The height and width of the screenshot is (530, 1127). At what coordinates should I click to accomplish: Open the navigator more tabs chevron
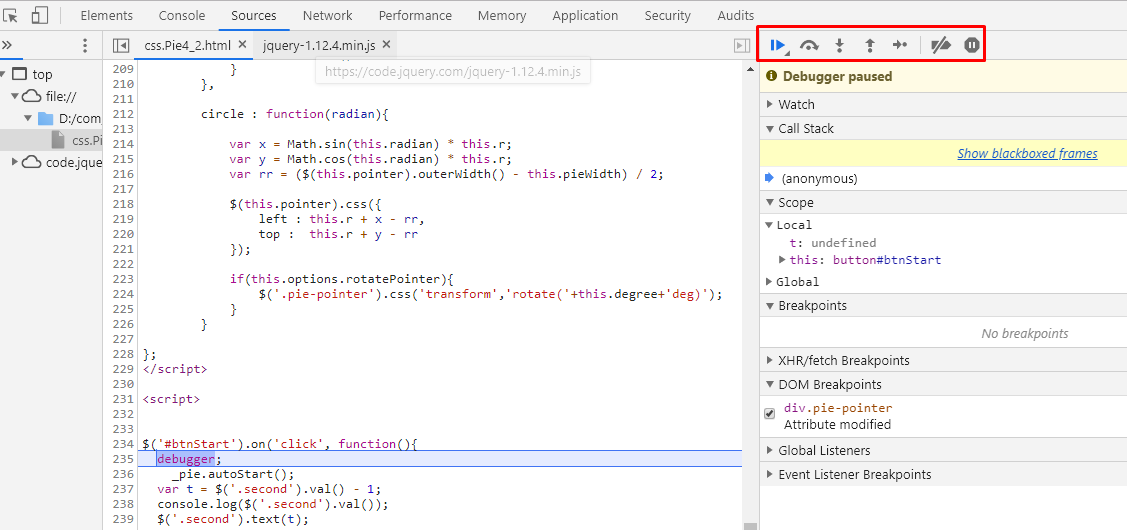pos(7,46)
